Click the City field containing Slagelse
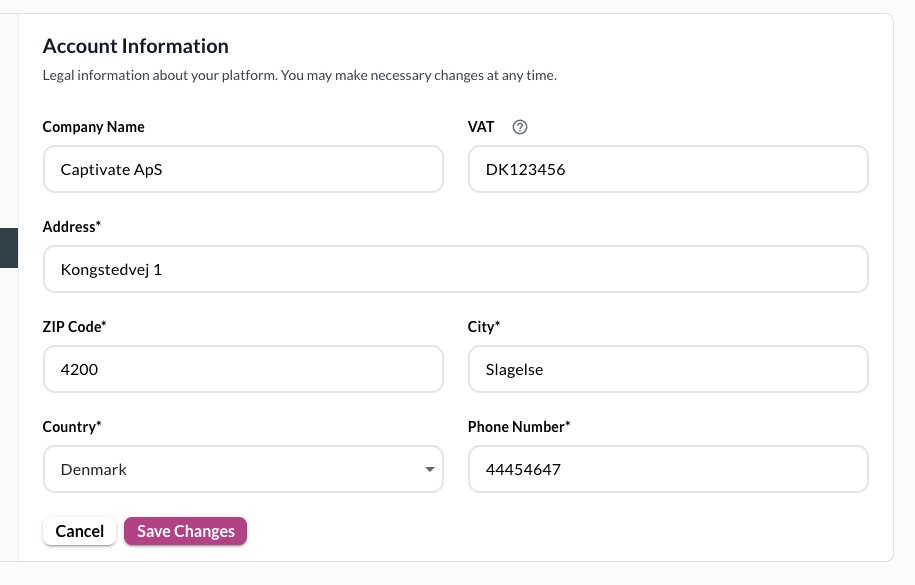Screen dimensions: 915x585 [x=667, y=369]
